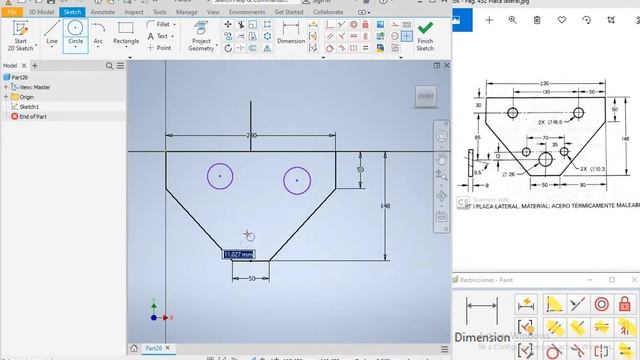The image size is (640, 360).
Task: Click the Point tool button
Action: 159,48
